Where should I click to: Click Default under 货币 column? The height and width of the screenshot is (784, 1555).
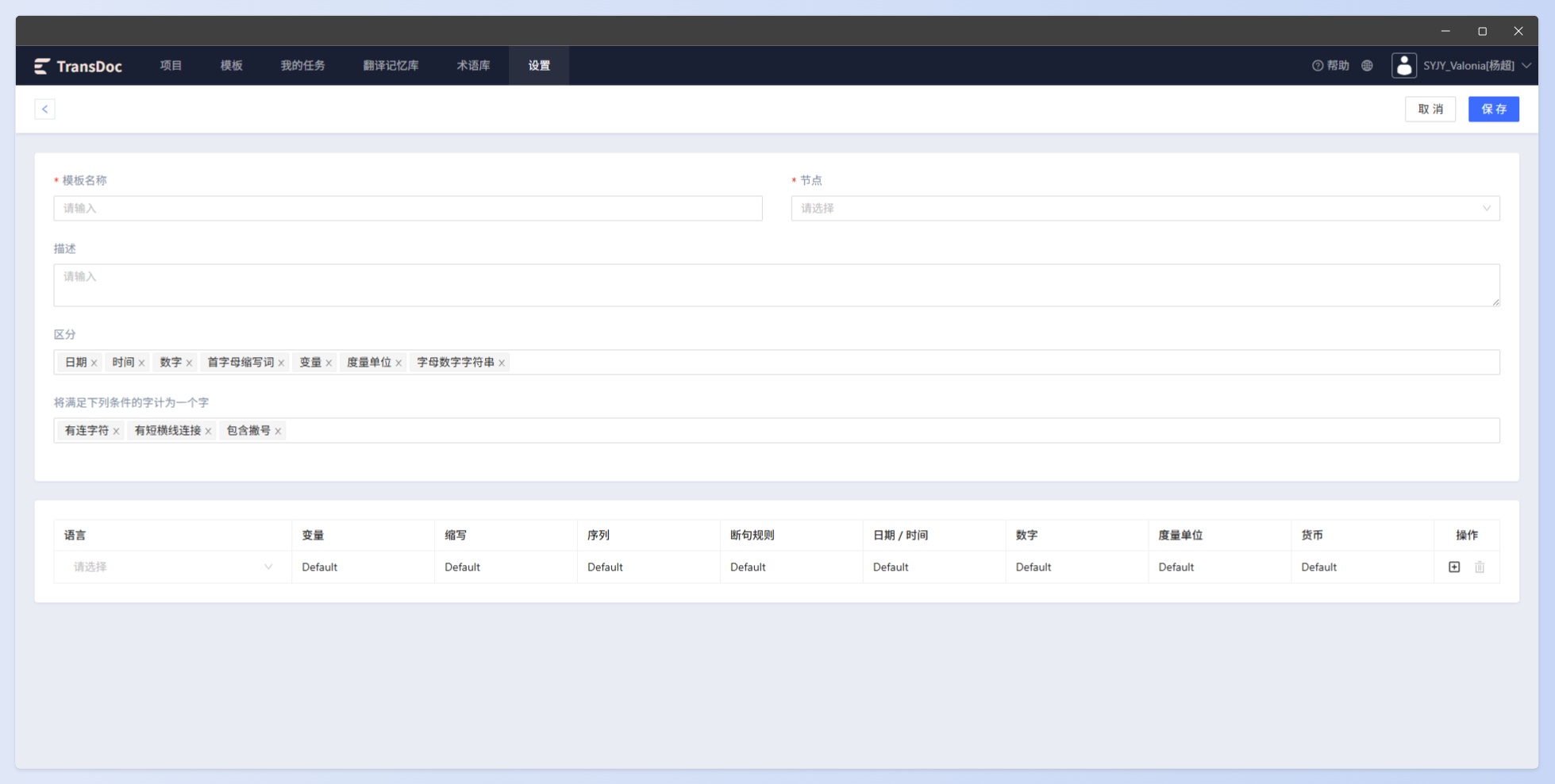pyautogui.click(x=1319, y=567)
